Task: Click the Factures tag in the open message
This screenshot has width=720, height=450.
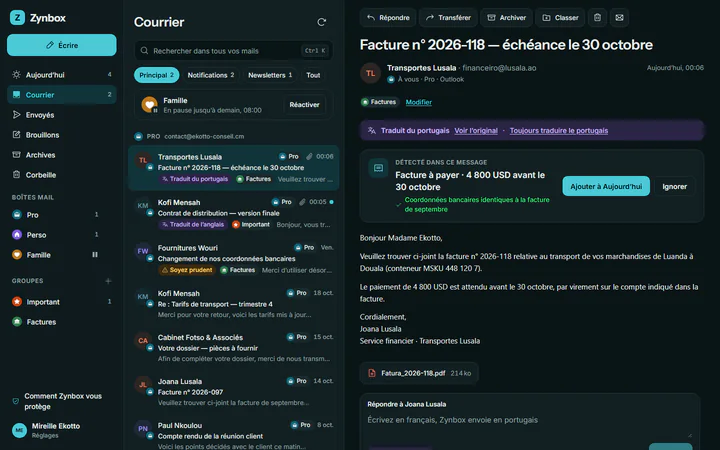Action: [x=379, y=102]
